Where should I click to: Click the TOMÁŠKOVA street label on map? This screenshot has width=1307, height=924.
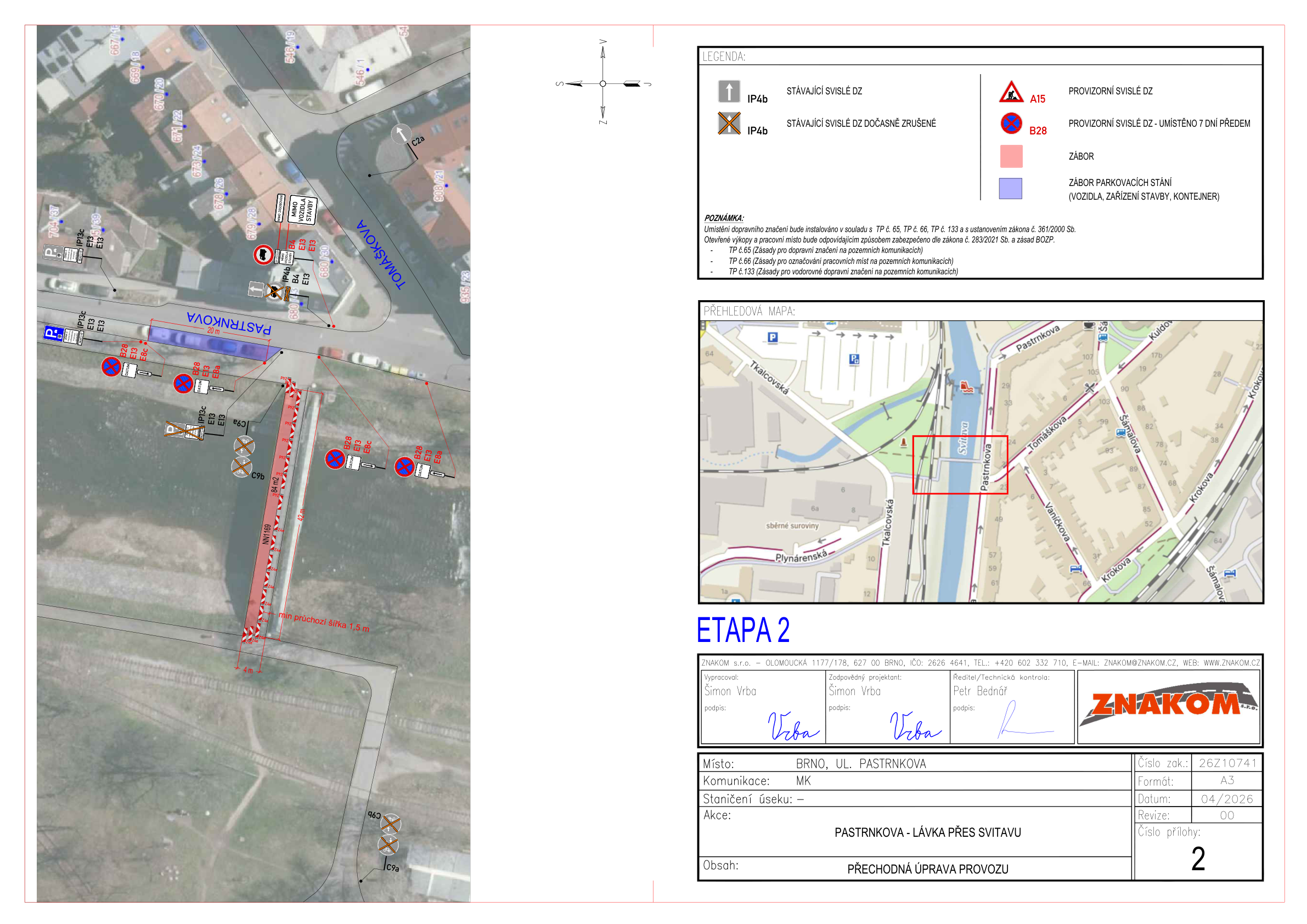[x=381, y=255]
